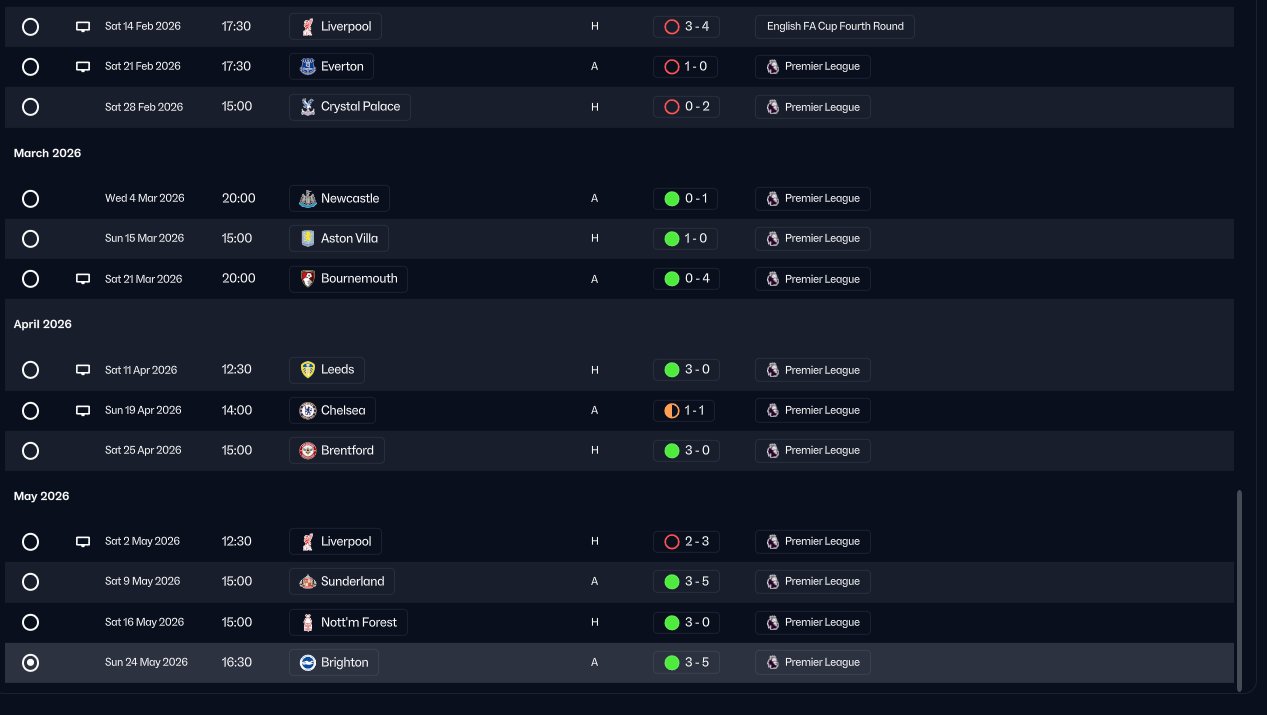Image resolution: width=1267 pixels, height=715 pixels.
Task: Open the Brighton team link
Action: click(334, 662)
